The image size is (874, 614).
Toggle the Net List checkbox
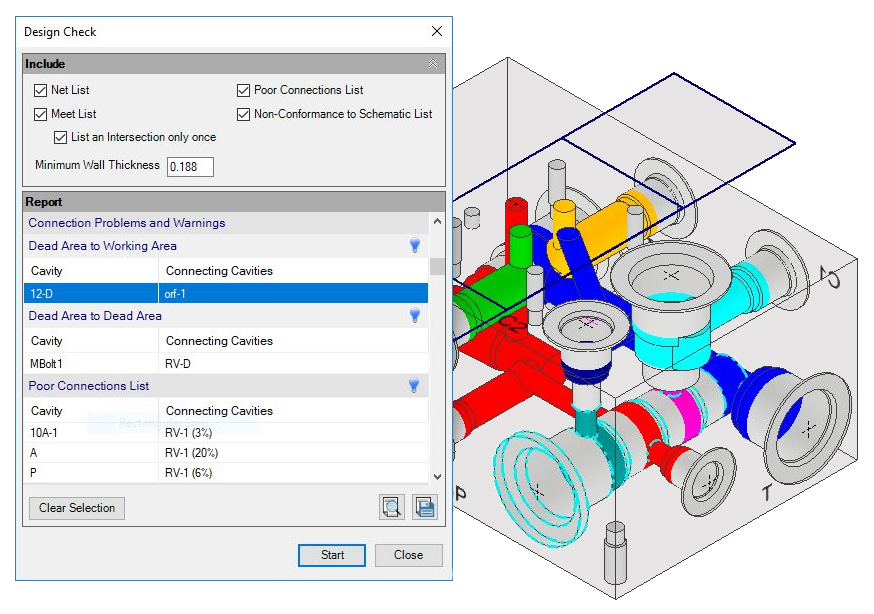click(x=41, y=91)
